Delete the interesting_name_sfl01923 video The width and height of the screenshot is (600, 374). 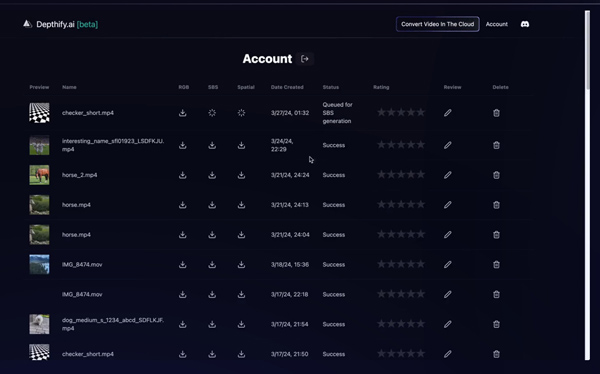pos(496,145)
